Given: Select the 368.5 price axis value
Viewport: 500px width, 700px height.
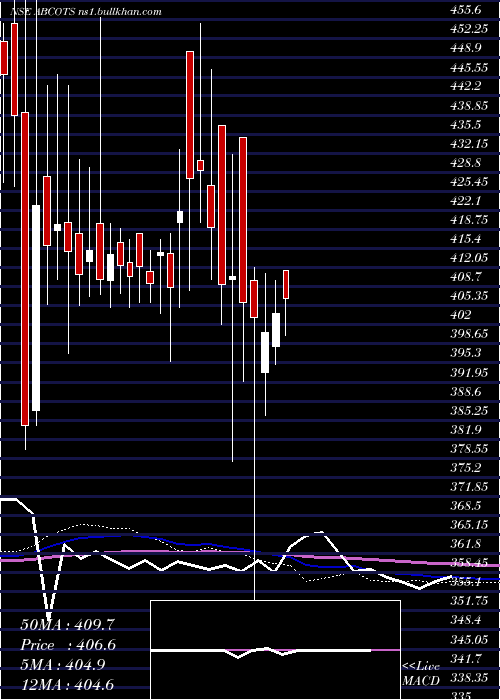Looking at the screenshot, I should pos(465,506).
